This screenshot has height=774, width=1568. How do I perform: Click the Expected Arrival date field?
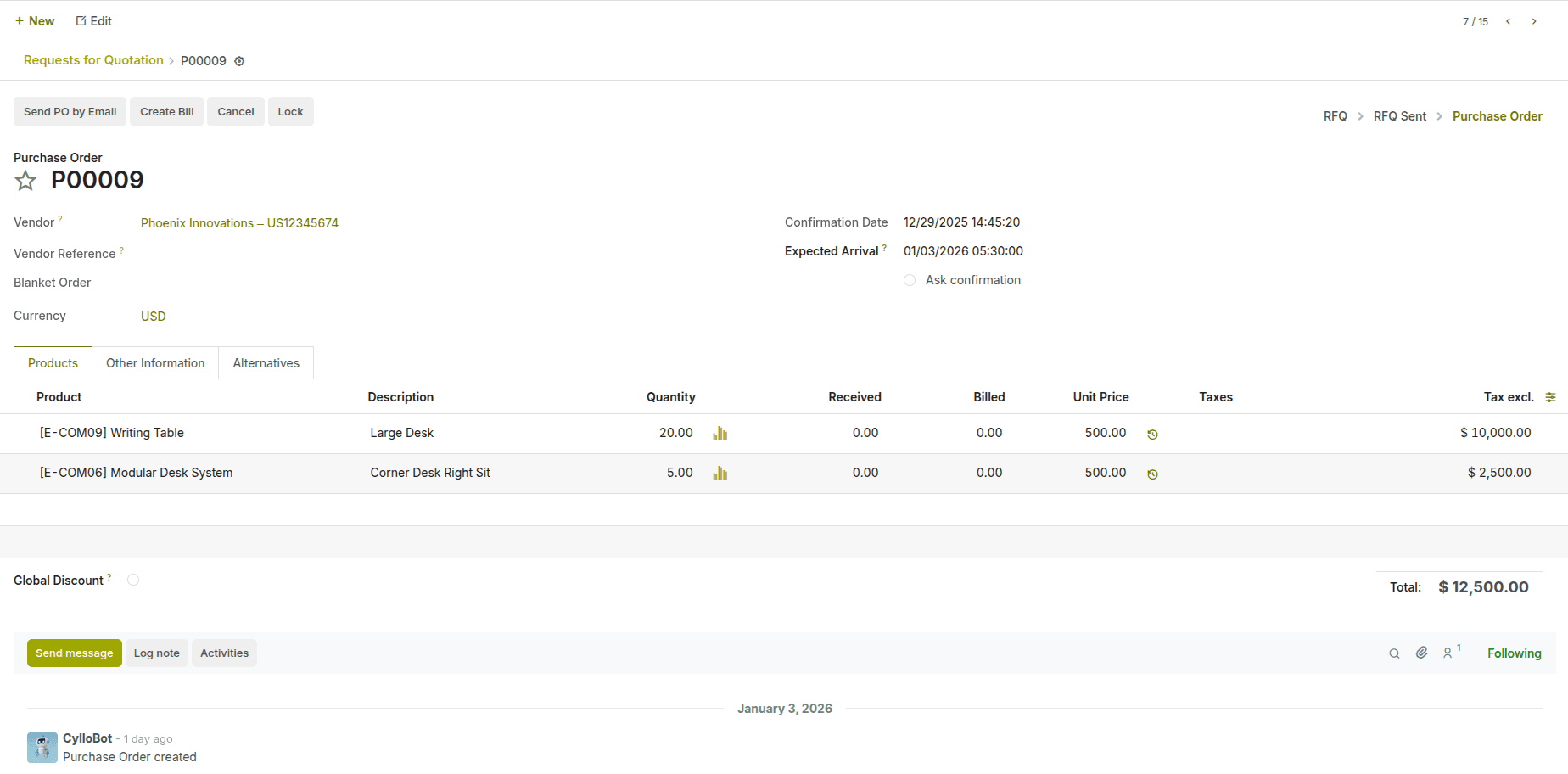963,251
